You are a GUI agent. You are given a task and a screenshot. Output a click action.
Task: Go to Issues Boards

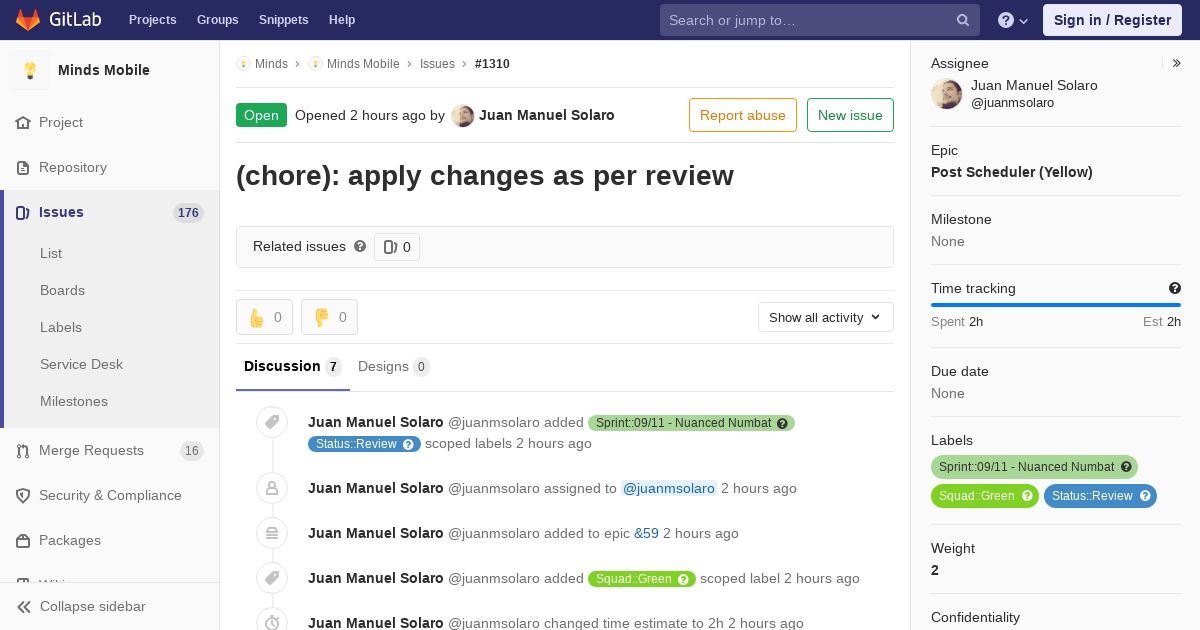coord(62,290)
